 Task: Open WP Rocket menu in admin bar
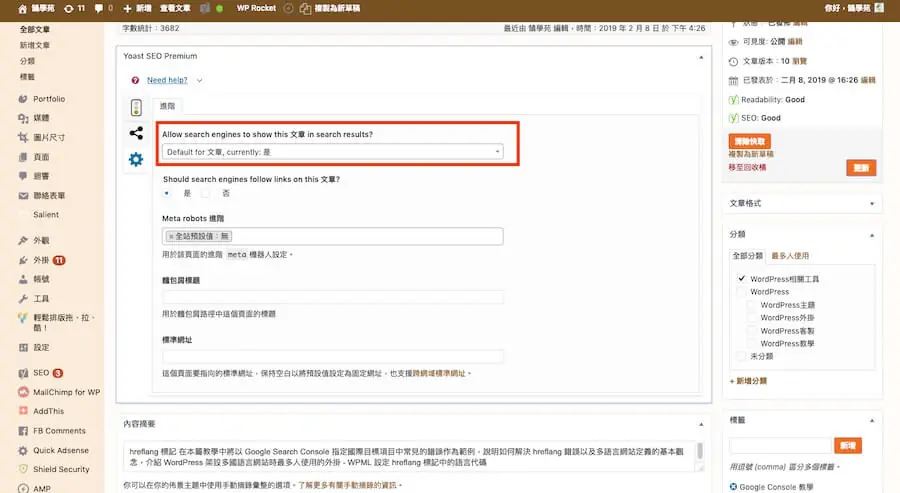[256, 8]
